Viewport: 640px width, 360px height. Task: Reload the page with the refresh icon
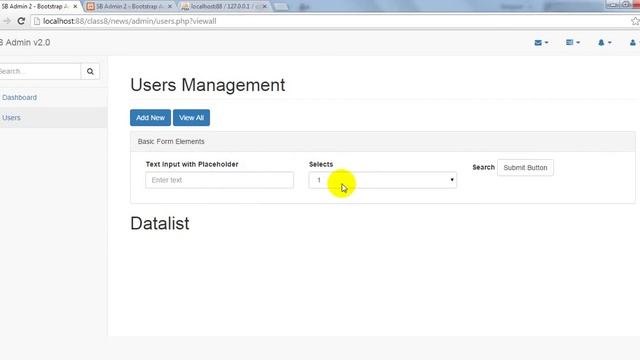pos(21,21)
